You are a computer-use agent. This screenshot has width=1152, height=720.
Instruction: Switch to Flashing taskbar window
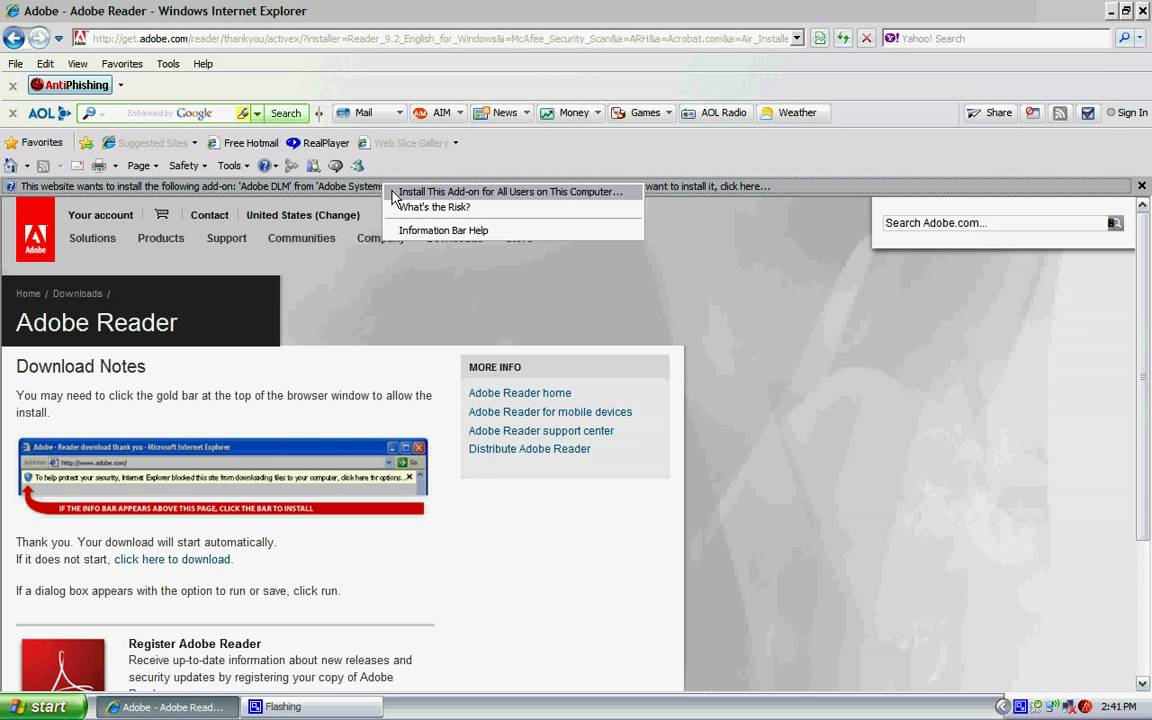coord(314,707)
